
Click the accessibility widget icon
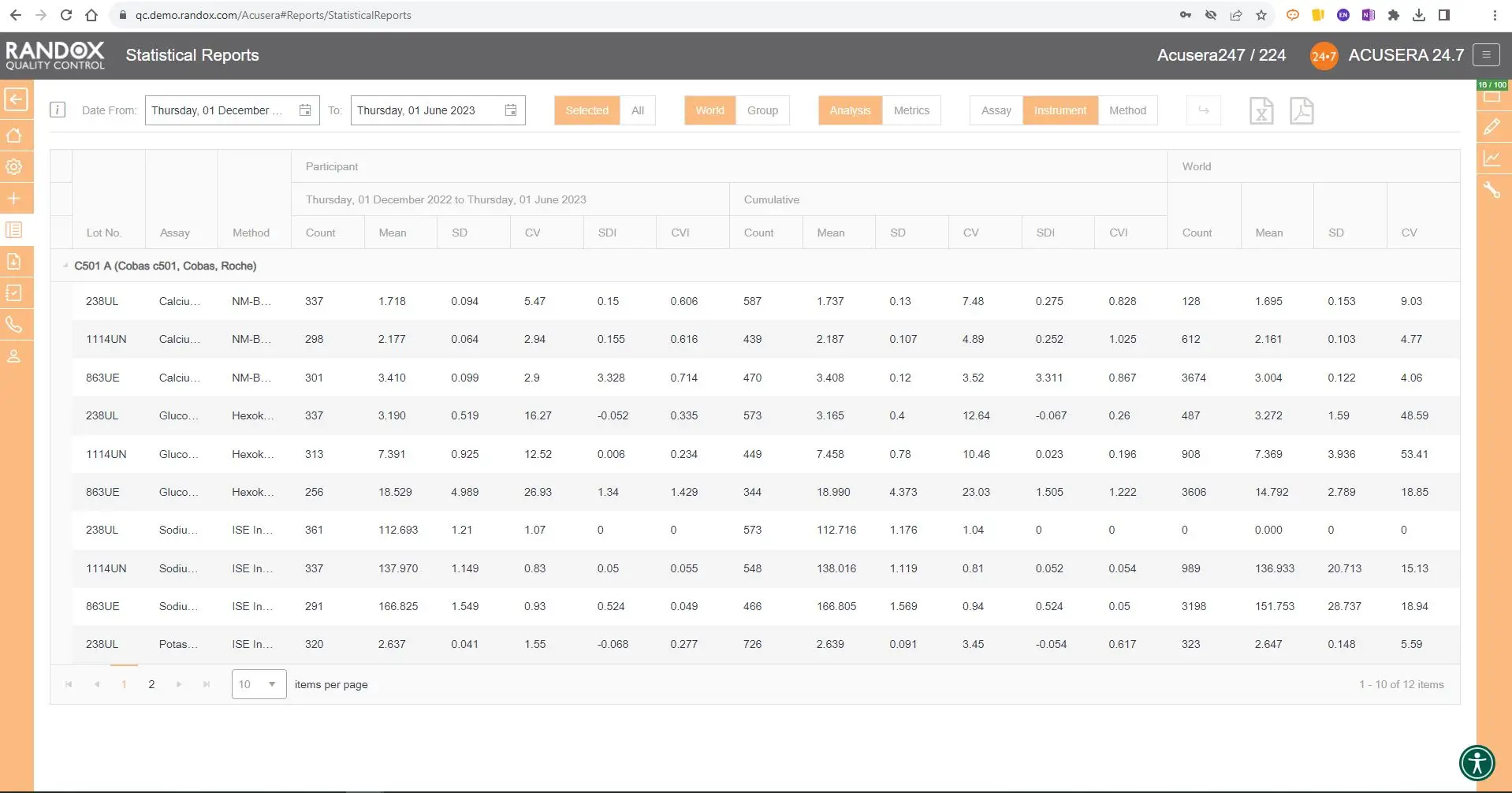coord(1476,762)
